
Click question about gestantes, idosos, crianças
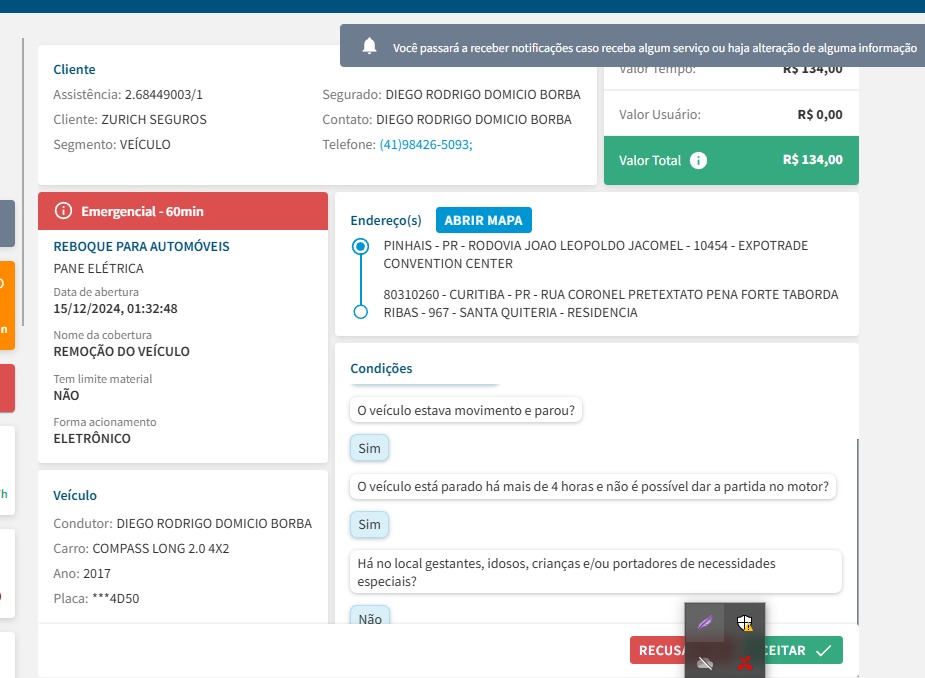(596, 572)
